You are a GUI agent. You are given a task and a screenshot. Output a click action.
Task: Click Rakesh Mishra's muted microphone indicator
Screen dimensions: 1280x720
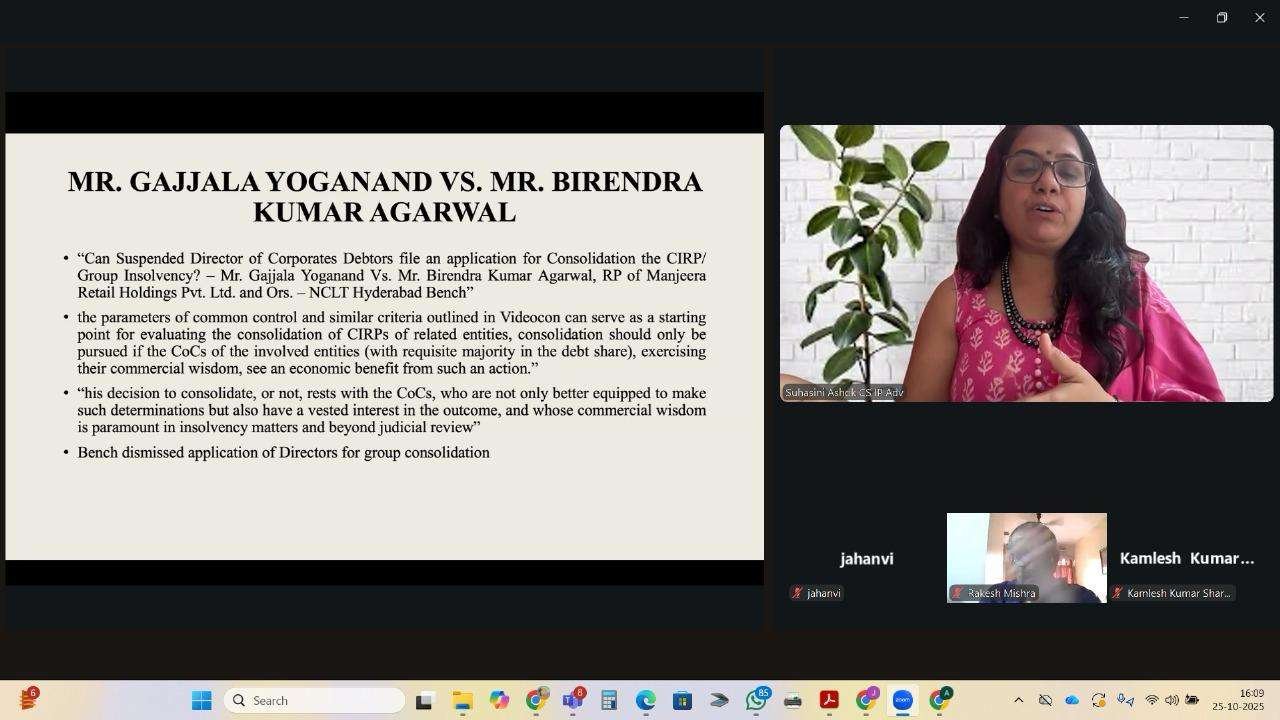tap(957, 593)
